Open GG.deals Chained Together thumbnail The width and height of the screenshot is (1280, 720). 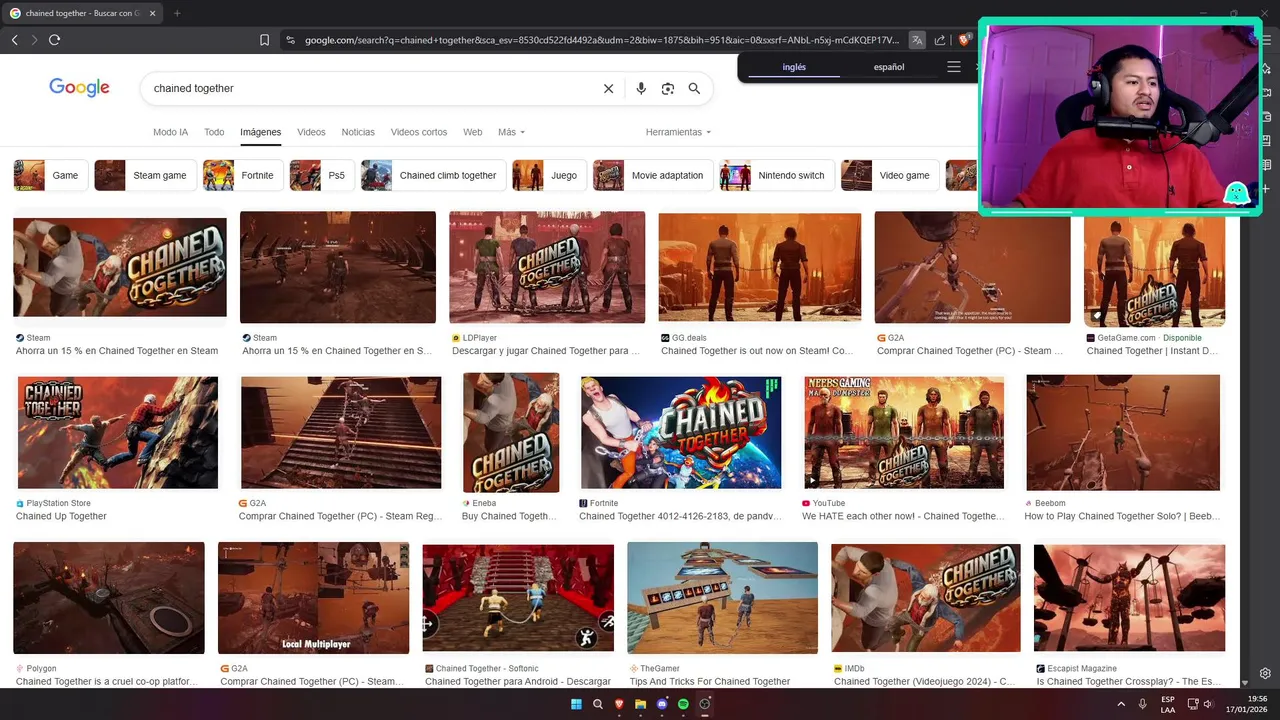tap(759, 267)
